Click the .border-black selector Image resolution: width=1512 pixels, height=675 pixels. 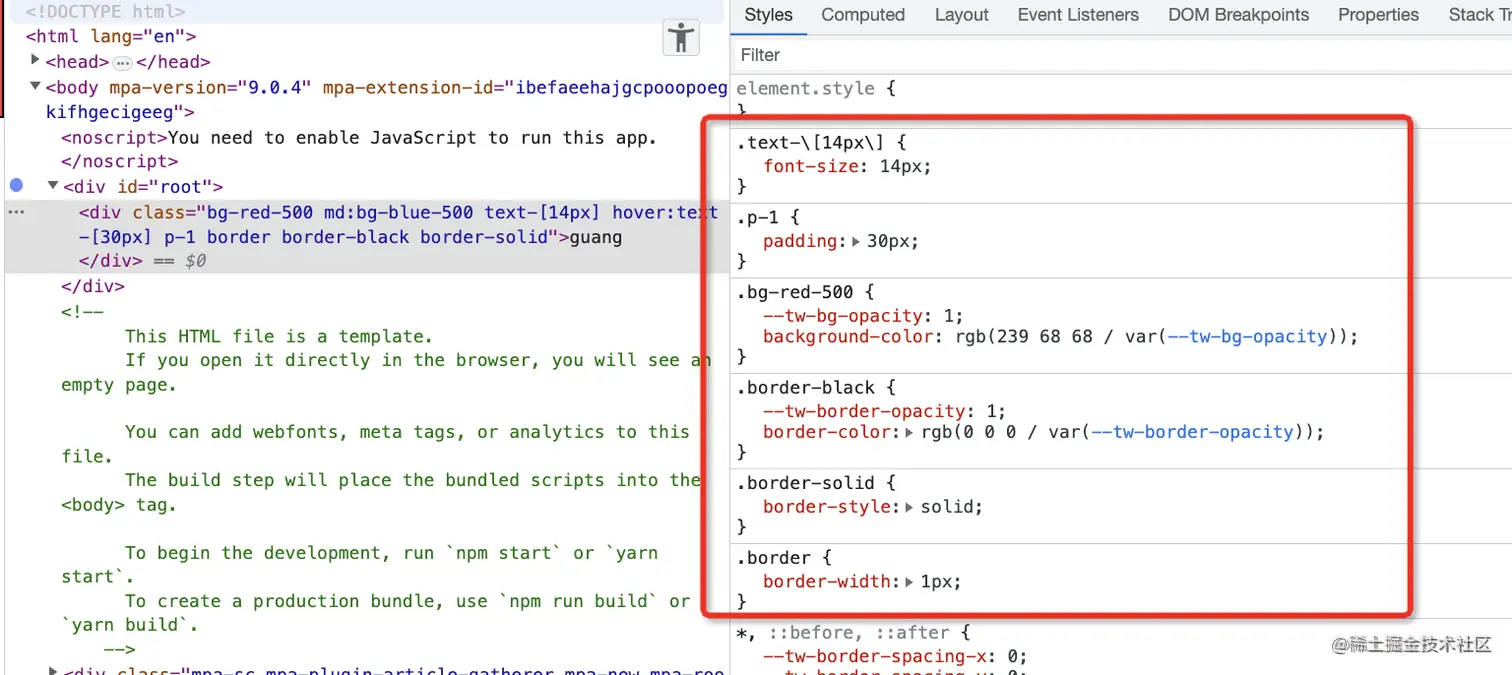[x=806, y=387]
